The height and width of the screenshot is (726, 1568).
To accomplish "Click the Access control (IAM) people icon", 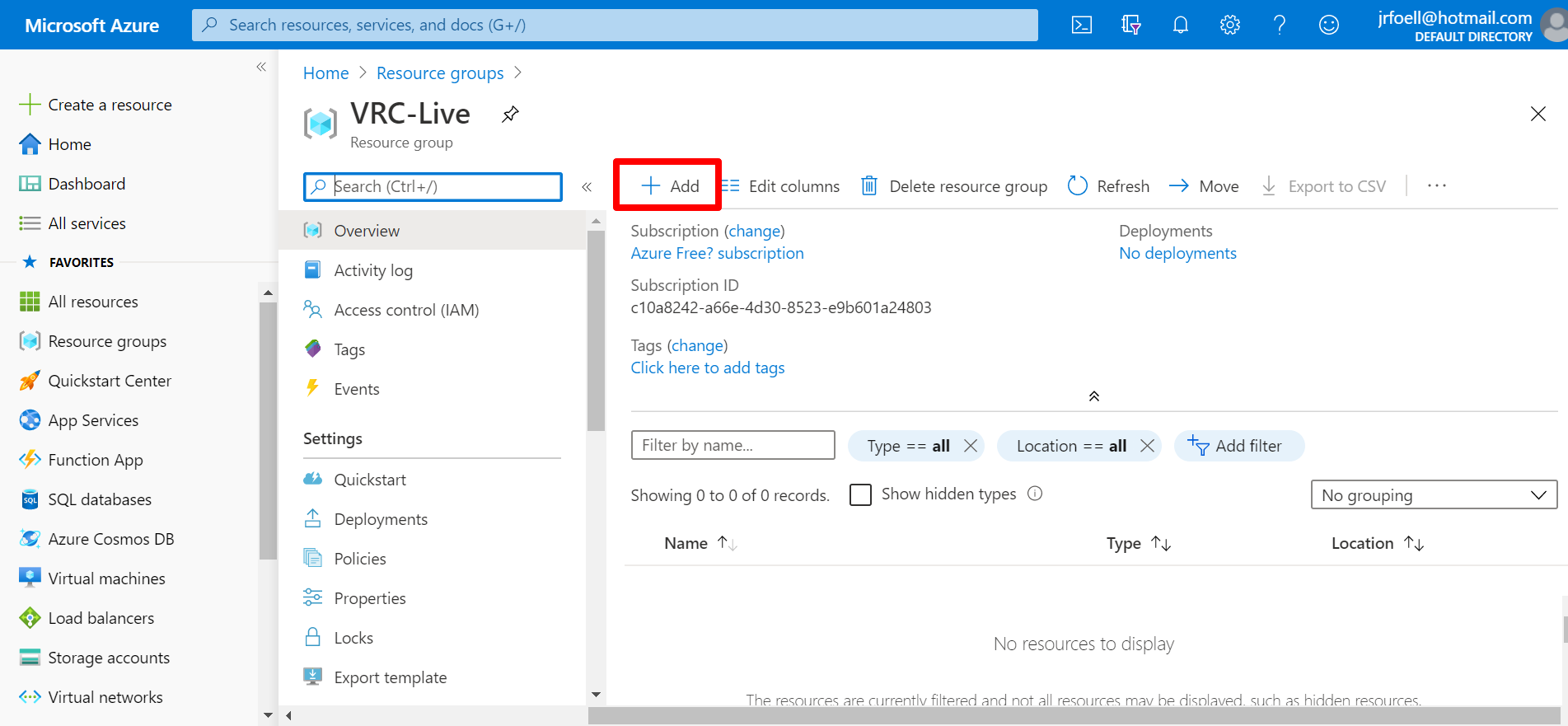I will pyautogui.click(x=313, y=310).
